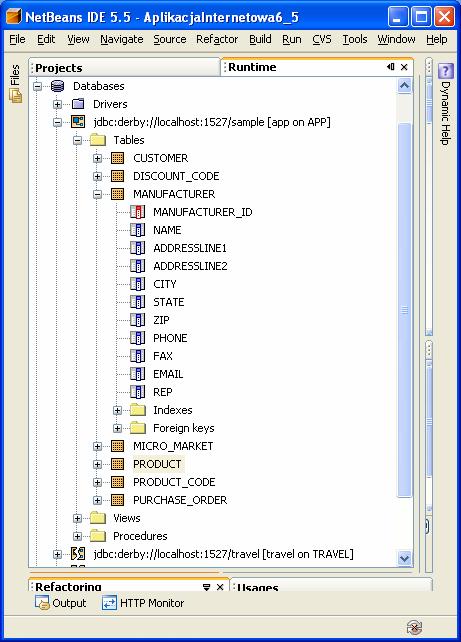Click the status bar notification icon
Screen dimensions: 461x642
(x=414, y=627)
